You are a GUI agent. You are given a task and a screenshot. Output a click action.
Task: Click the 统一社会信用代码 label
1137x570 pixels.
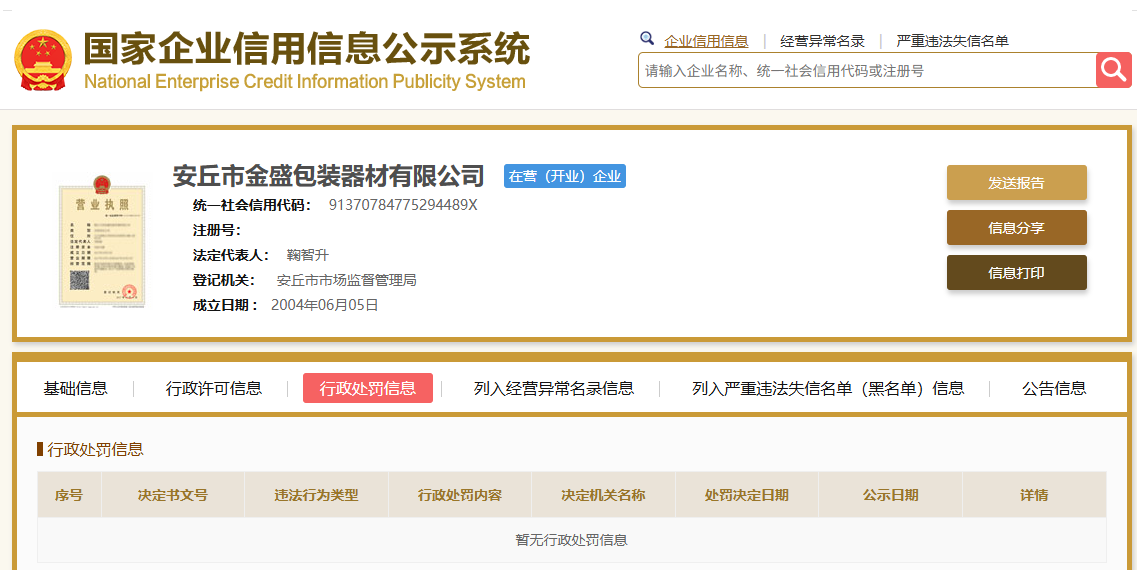252,205
